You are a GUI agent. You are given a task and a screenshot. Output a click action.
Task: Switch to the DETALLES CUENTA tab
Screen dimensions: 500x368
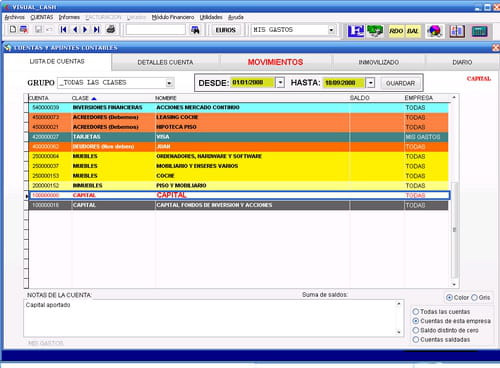pos(165,62)
